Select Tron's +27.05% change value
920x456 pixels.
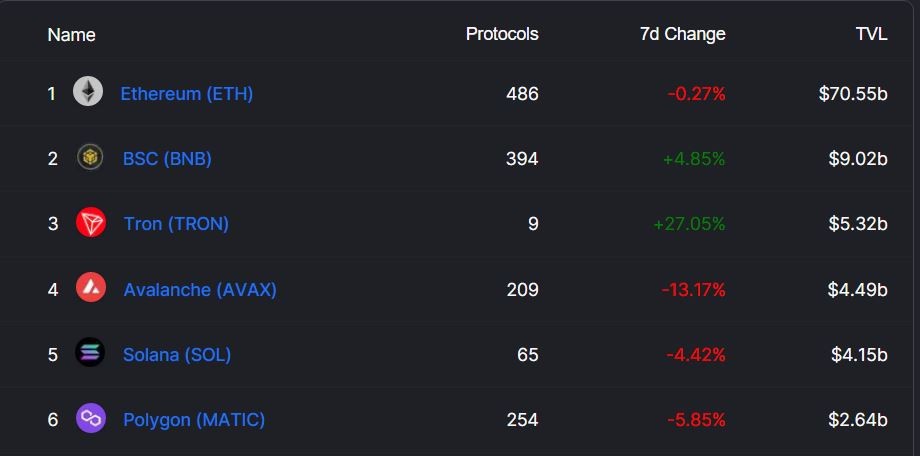point(689,224)
